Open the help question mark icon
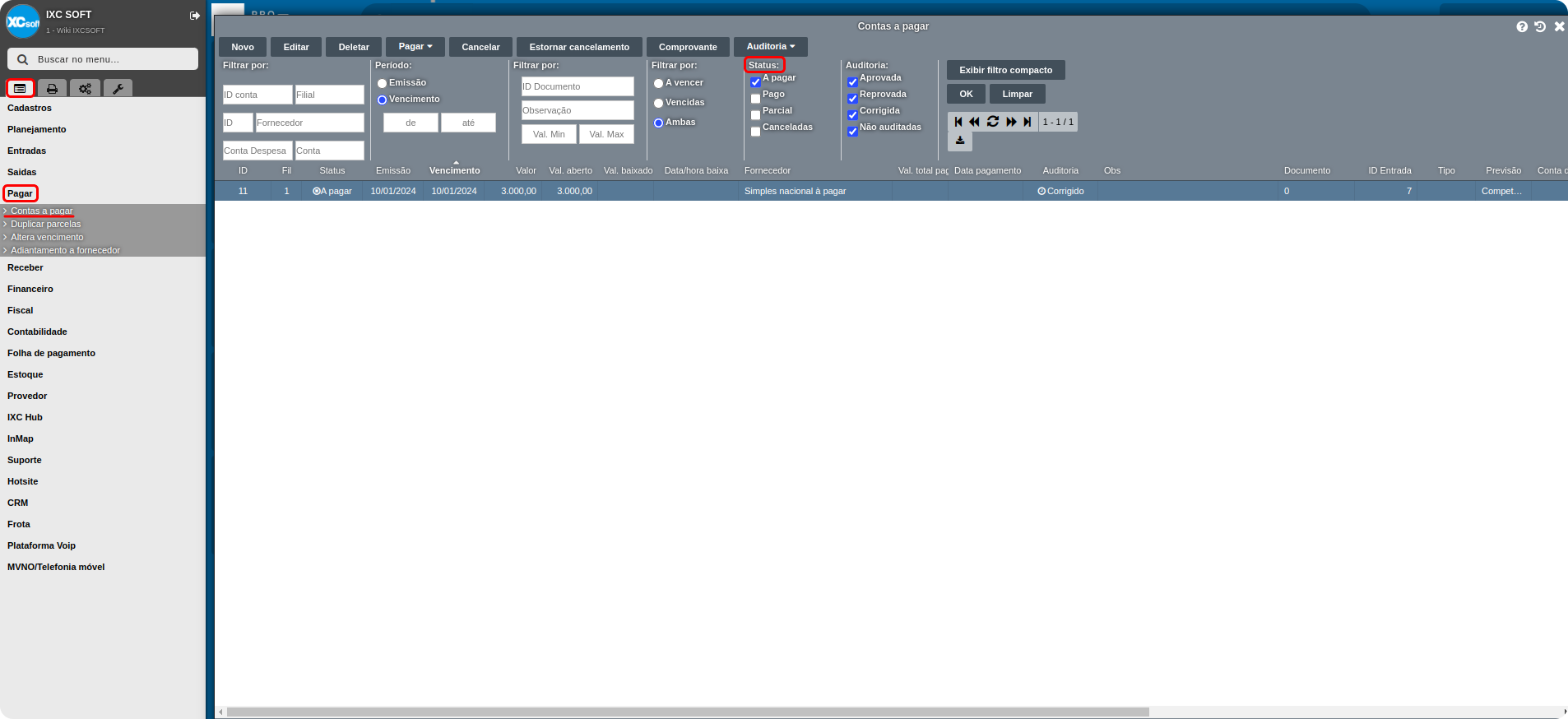This screenshot has width=1568, height=719. pos(1522,26)
